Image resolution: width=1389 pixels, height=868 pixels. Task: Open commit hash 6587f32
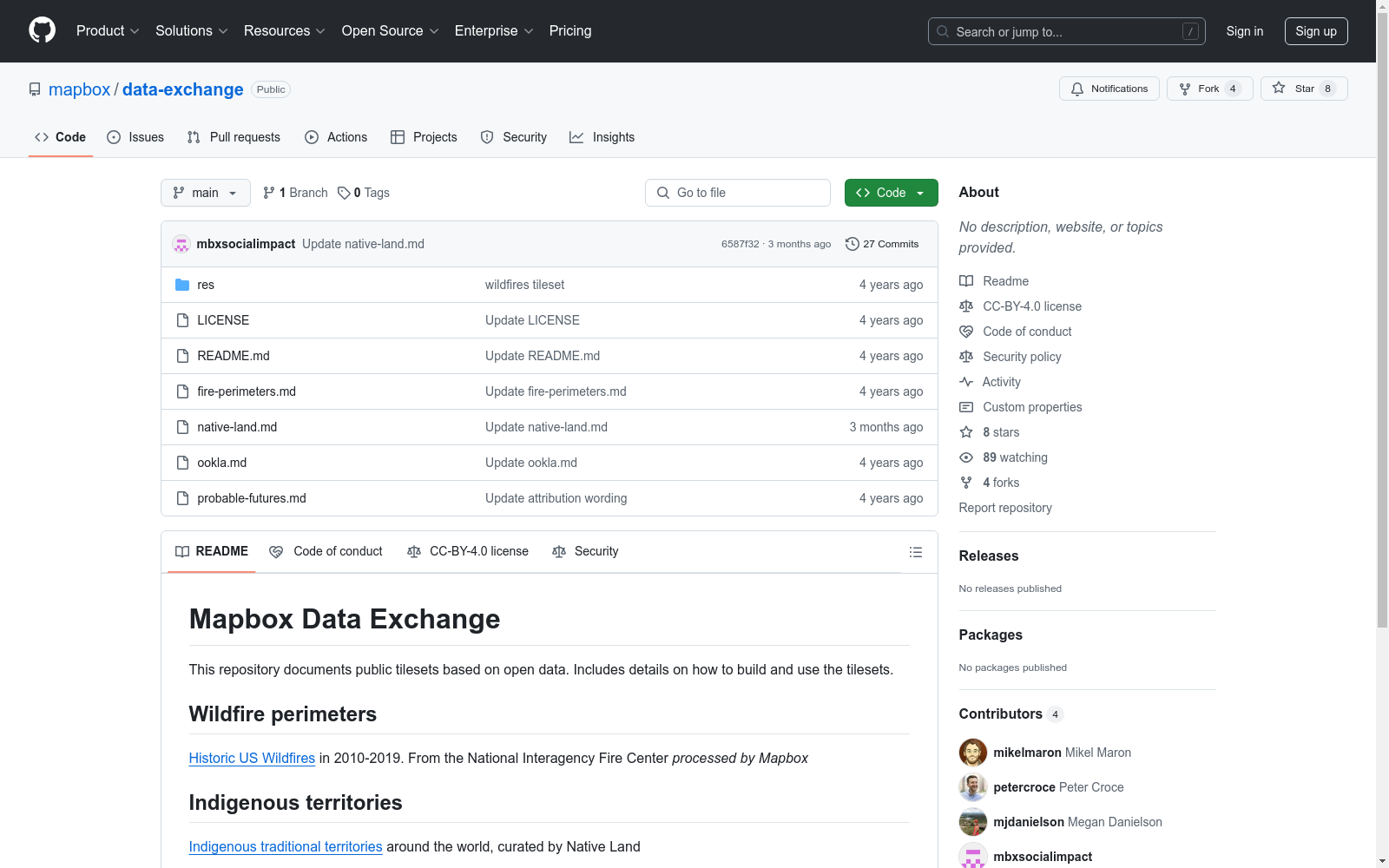(x=741, y=244)
